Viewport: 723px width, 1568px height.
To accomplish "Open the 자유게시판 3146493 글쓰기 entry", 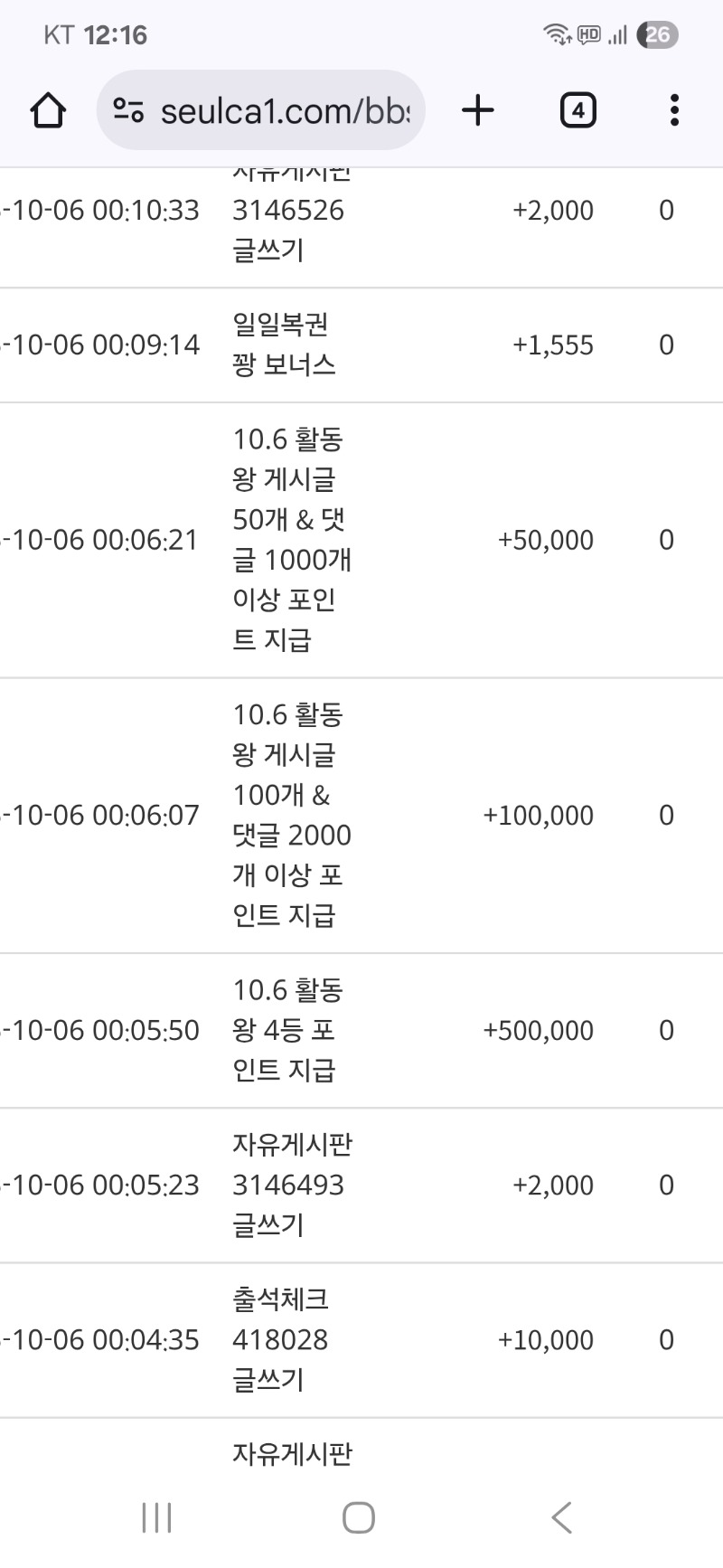I will (x=291, y=1185).
